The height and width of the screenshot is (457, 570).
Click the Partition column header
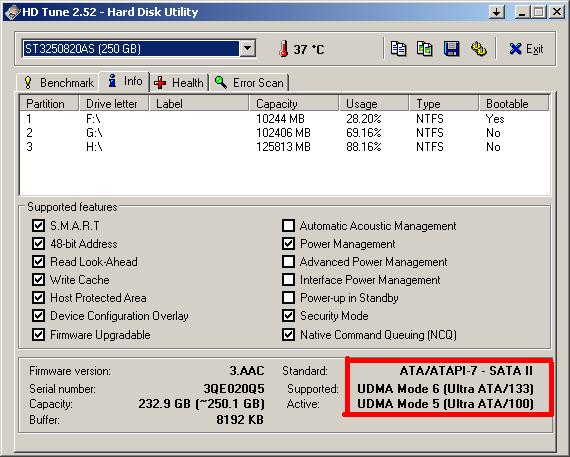point(49,104)
